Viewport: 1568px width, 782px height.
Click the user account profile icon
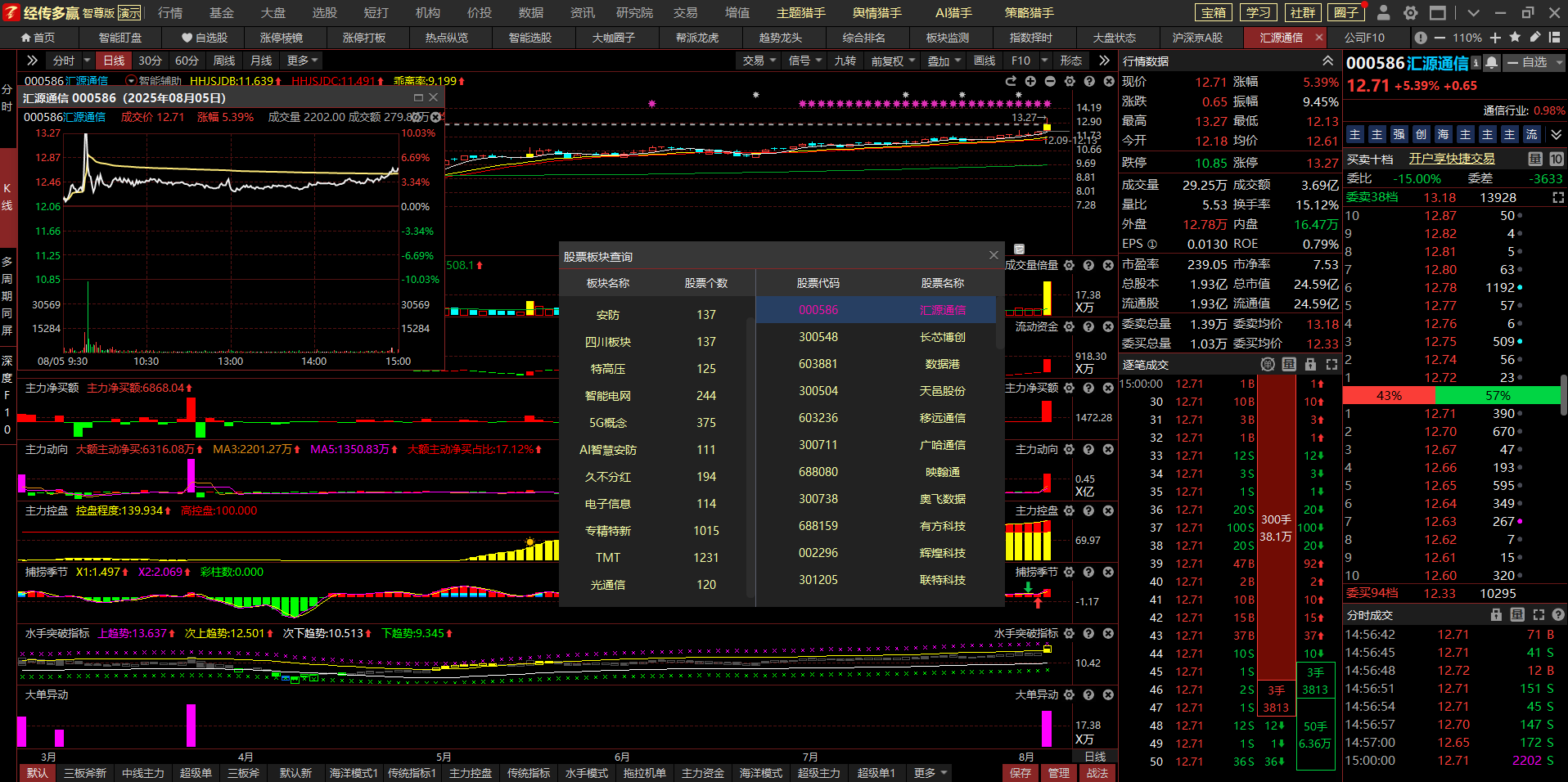pos(1383,13)
